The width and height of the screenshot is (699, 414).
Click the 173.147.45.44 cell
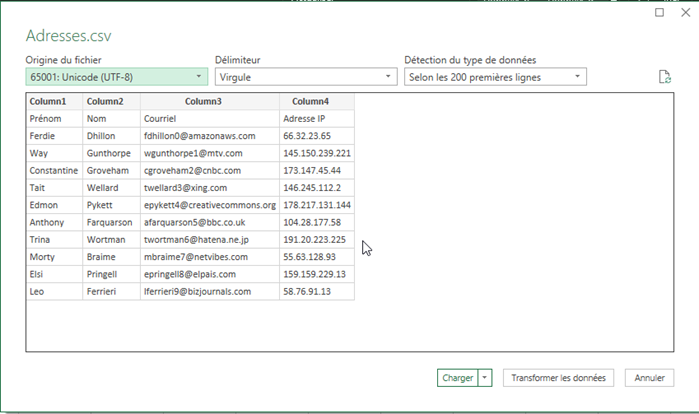(x=317, y=171)
